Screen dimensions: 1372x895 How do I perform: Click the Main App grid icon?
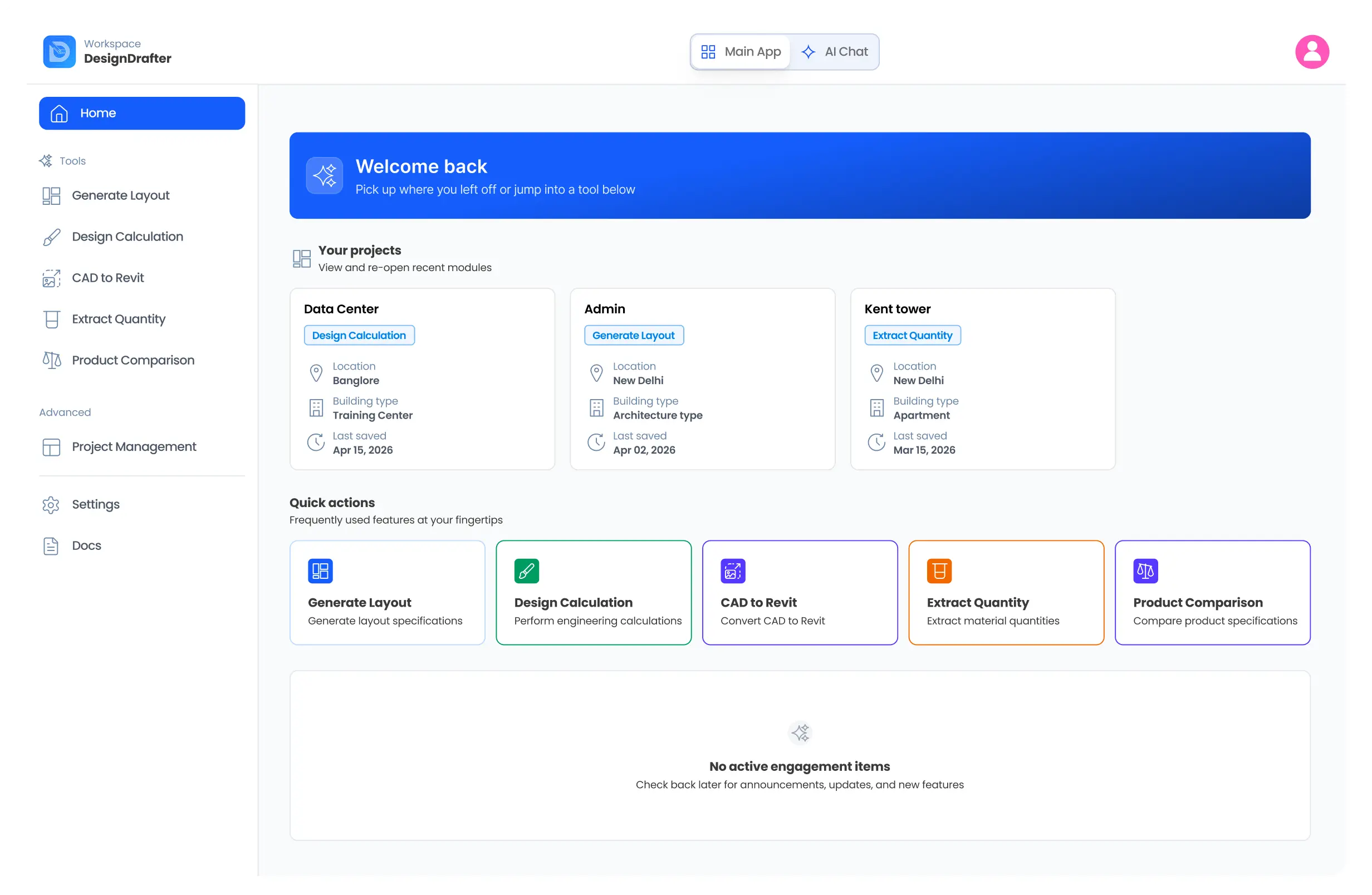pos(708,52)
